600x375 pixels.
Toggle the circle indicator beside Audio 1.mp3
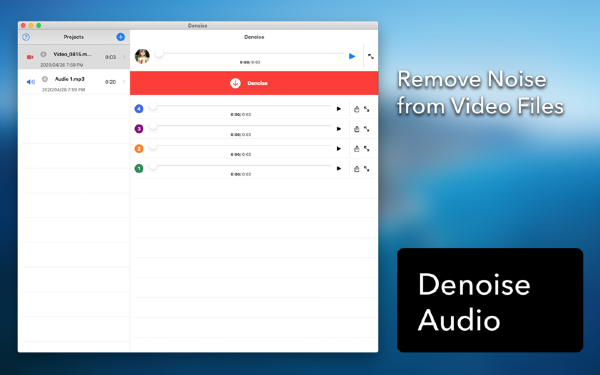pyautogui.click(x=45, y=79)
